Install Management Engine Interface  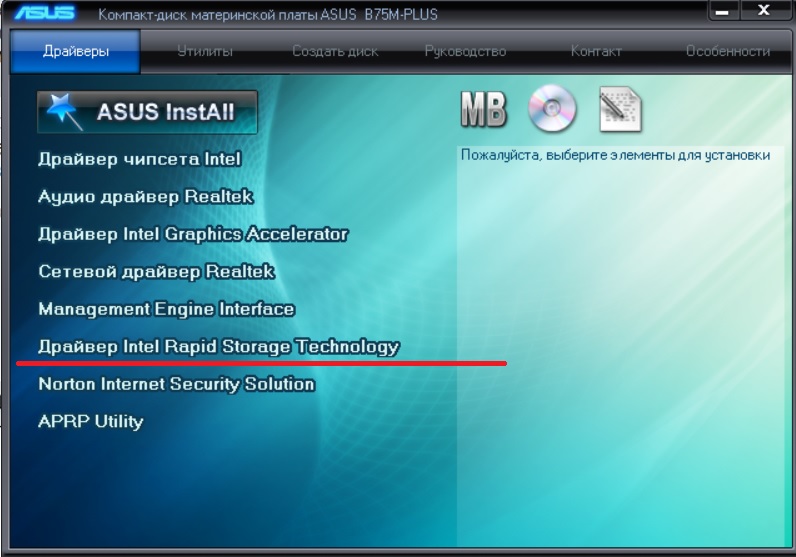coord(167,309)
